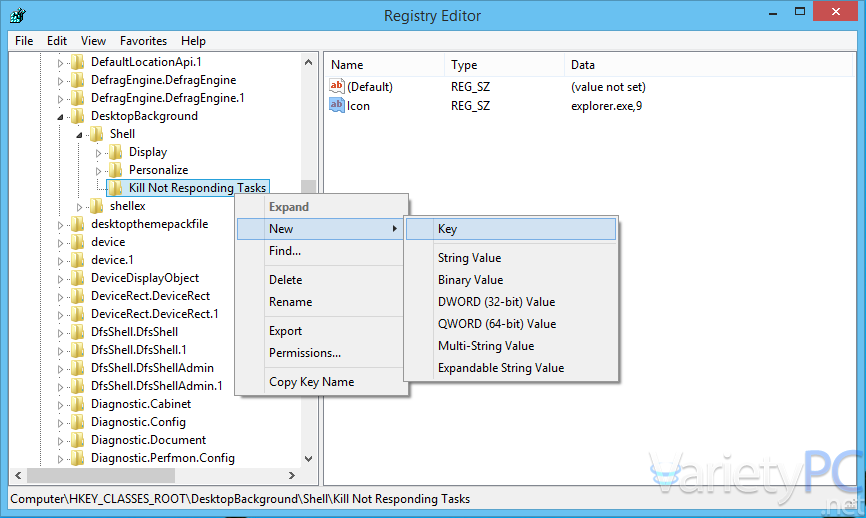866x518 pixels.
Task: Click the Personalize folder icon
Action: pos(116,170)
